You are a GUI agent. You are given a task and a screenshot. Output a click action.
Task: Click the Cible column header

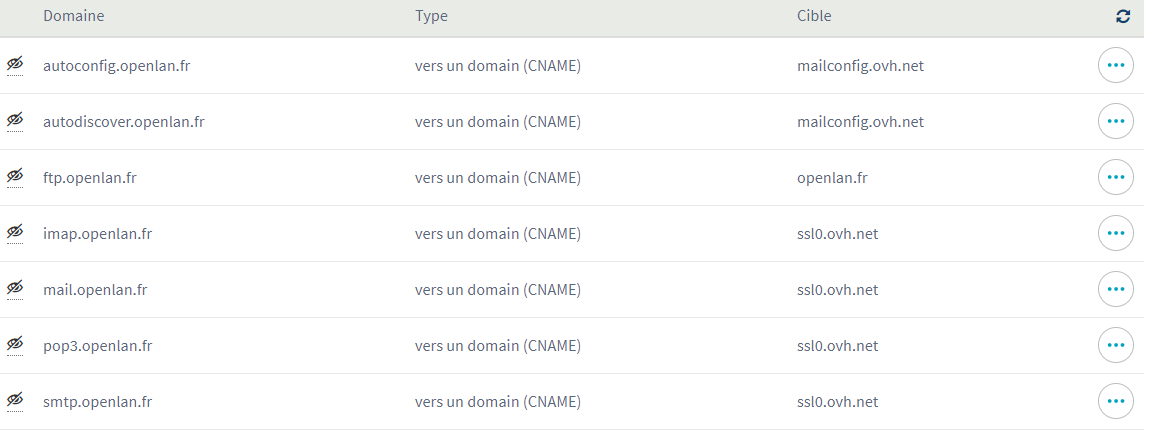point(814,16)
